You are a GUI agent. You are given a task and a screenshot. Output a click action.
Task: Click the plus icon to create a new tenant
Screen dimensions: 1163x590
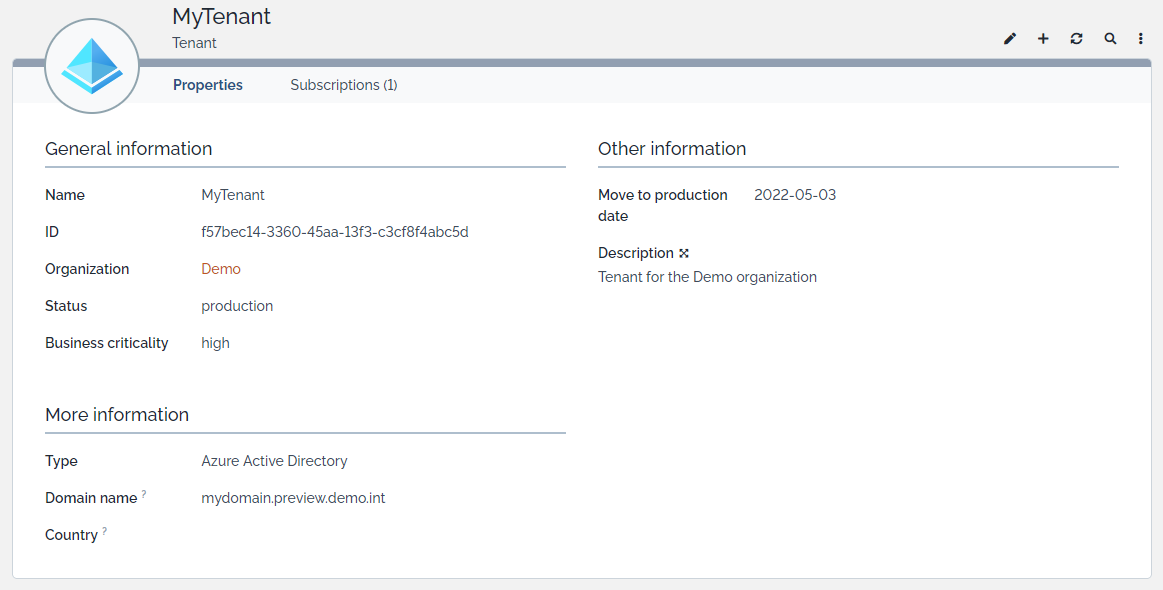coord(1043,39)
